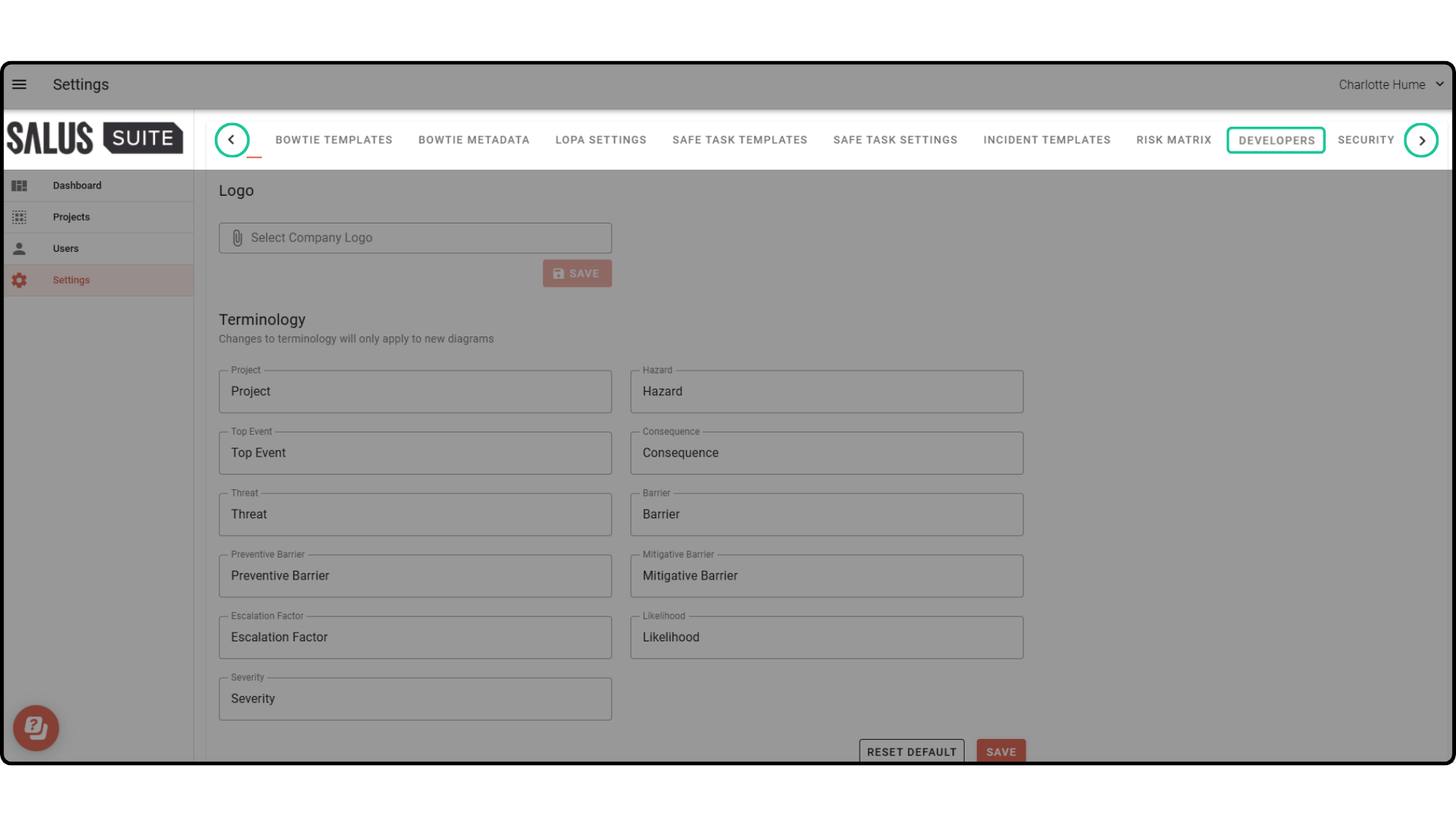Switch to the DEVELOPERS tab
The width and height of the screenshot is (1456, 819).
click(x=1275, y=140)
